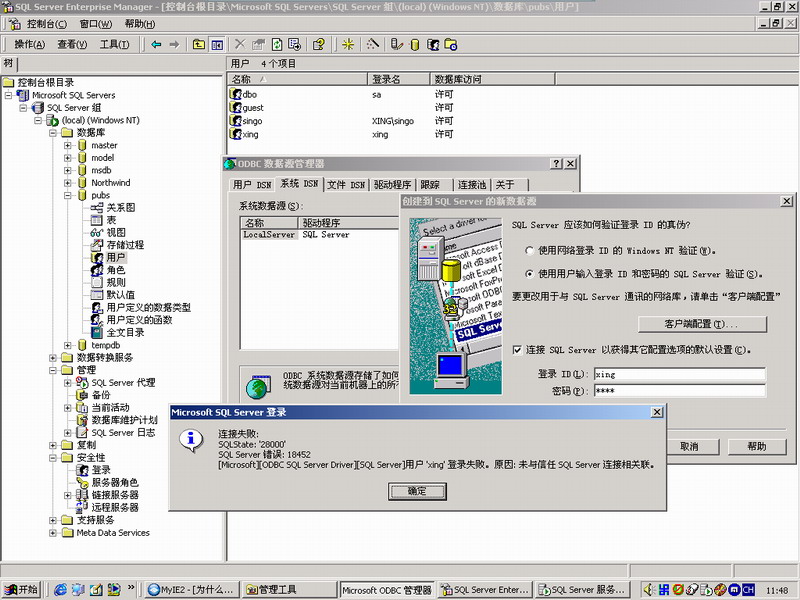This screenshot has height=600, width=800.
Task: Expand the tempdb database node
Action: pos(67,345)
